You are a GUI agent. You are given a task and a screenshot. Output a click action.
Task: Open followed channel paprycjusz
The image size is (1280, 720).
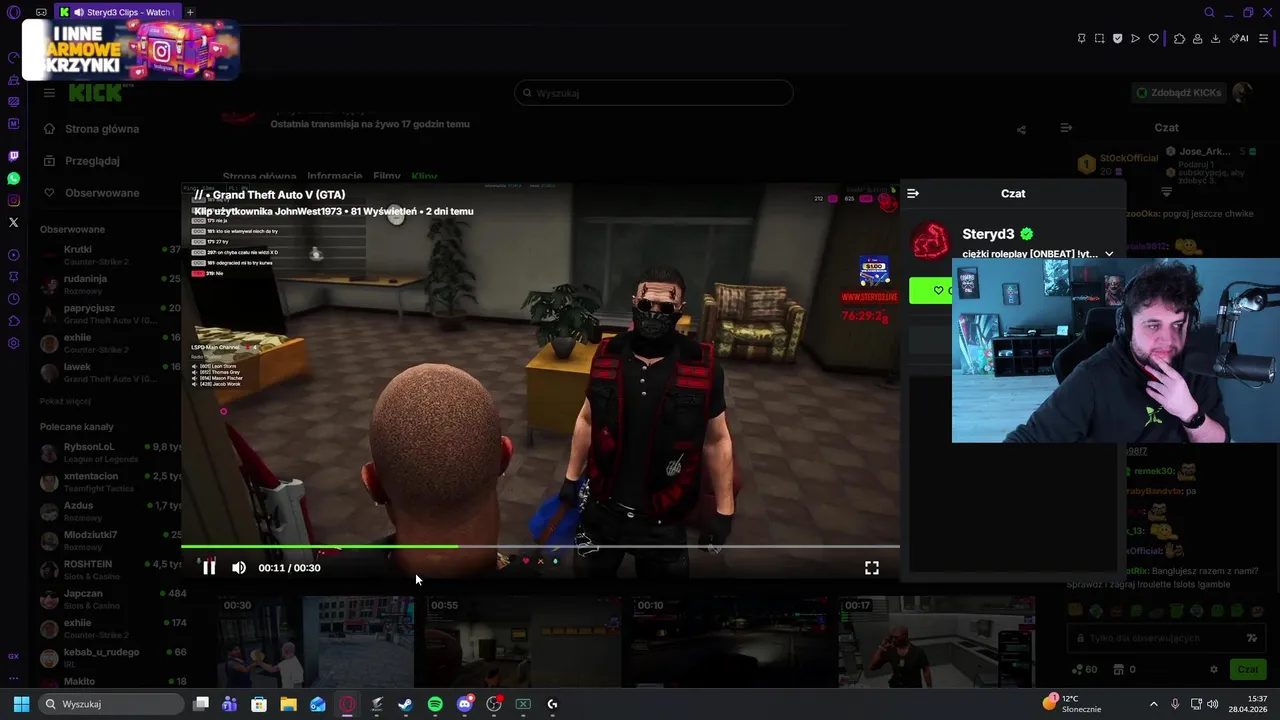(110, 314)
